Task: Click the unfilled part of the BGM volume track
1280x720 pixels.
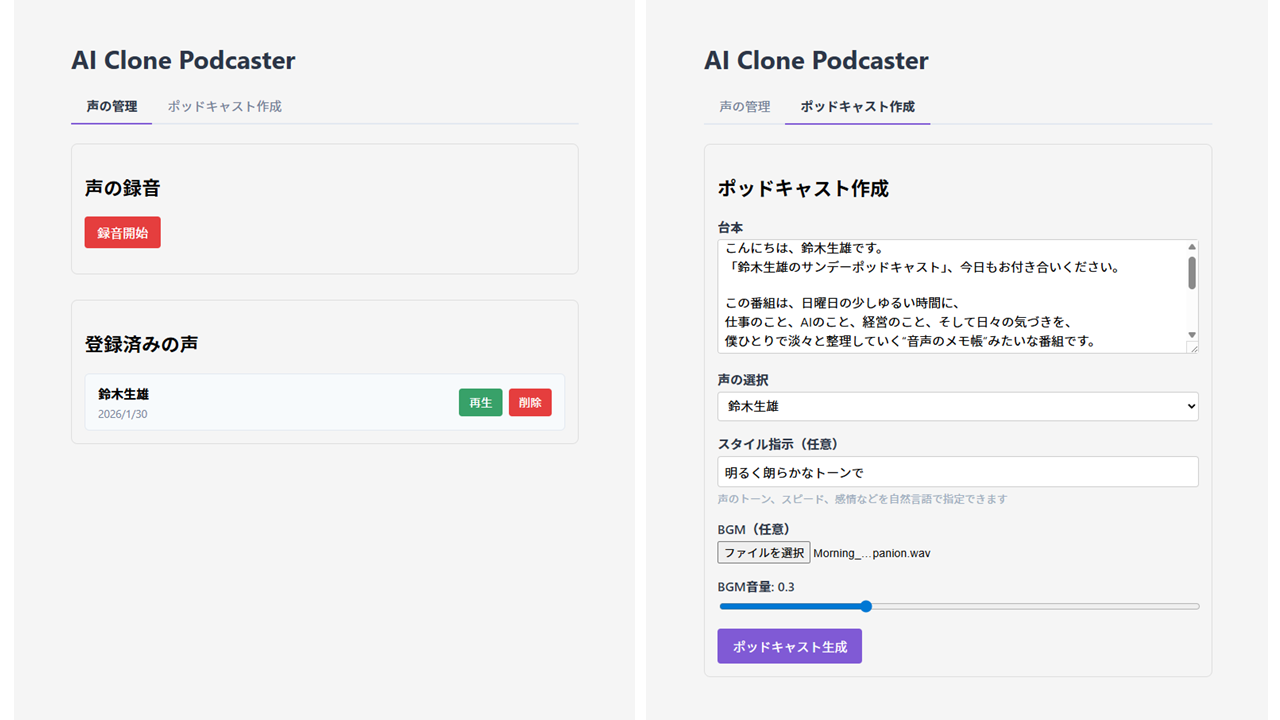Action: [x=1030, y=606]
